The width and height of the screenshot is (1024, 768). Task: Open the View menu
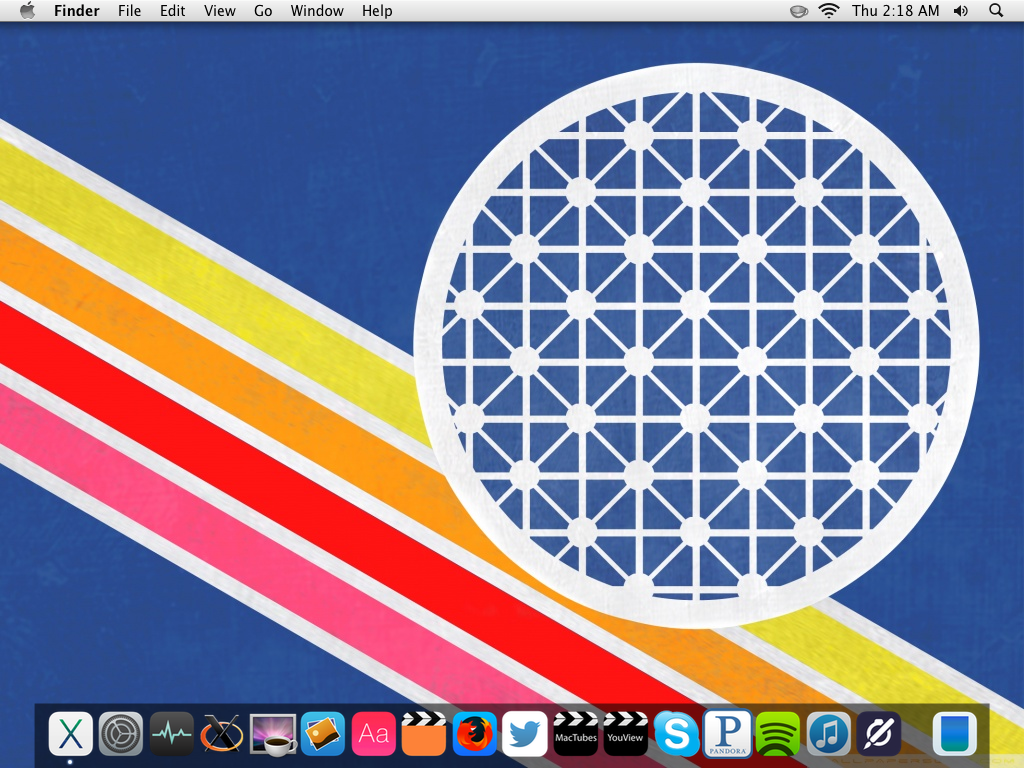coord(219,10)
